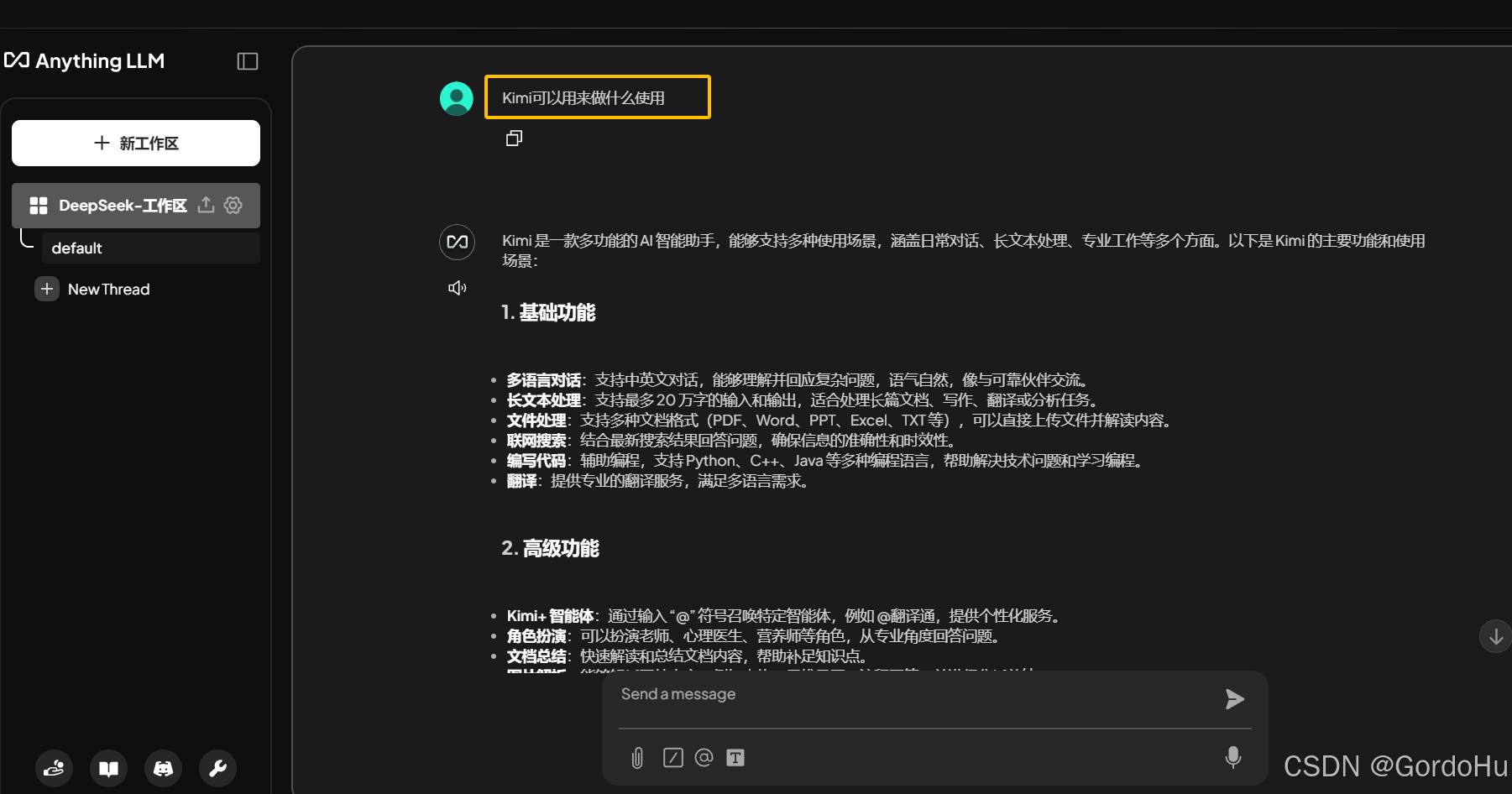Toggle the sidebar collapse icon
The image size is (1512, 794).
tap(248, 61)
